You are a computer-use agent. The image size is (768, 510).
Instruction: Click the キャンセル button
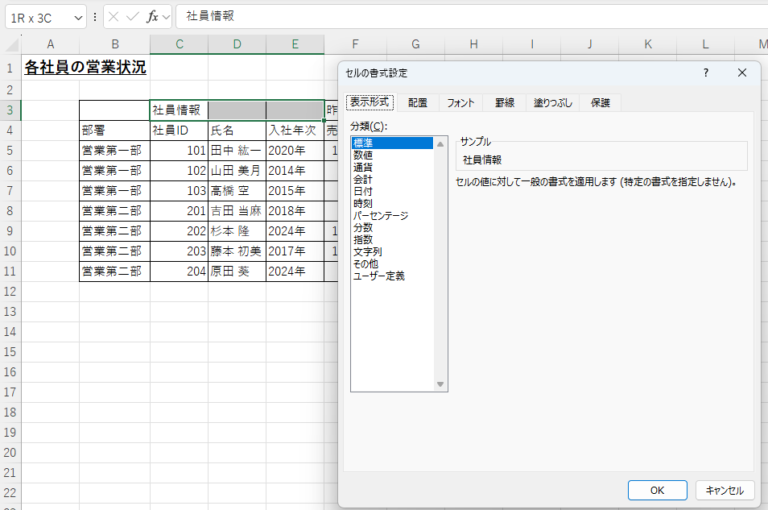pyautogui.click(x=724, y=490)
